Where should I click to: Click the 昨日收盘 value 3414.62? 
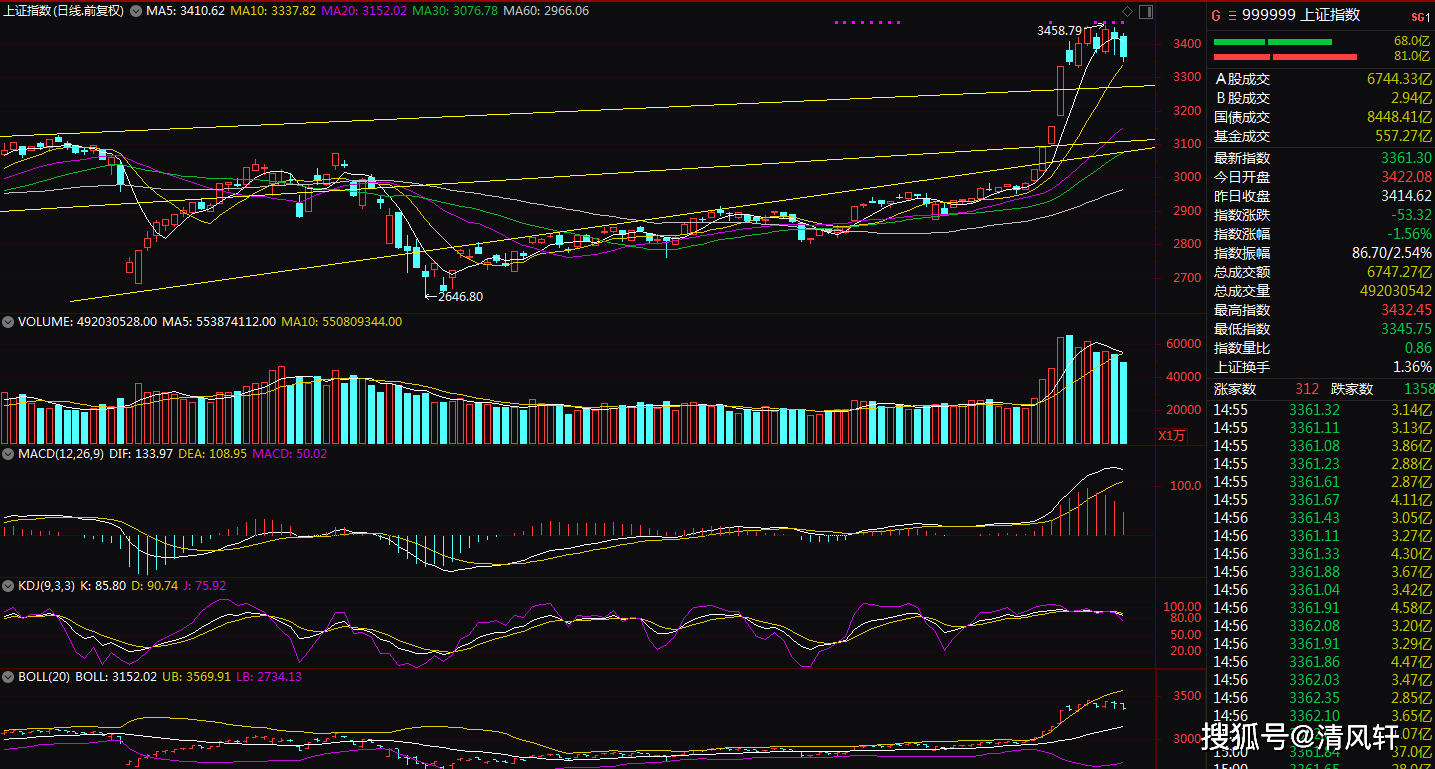[x=1407, y=196]
